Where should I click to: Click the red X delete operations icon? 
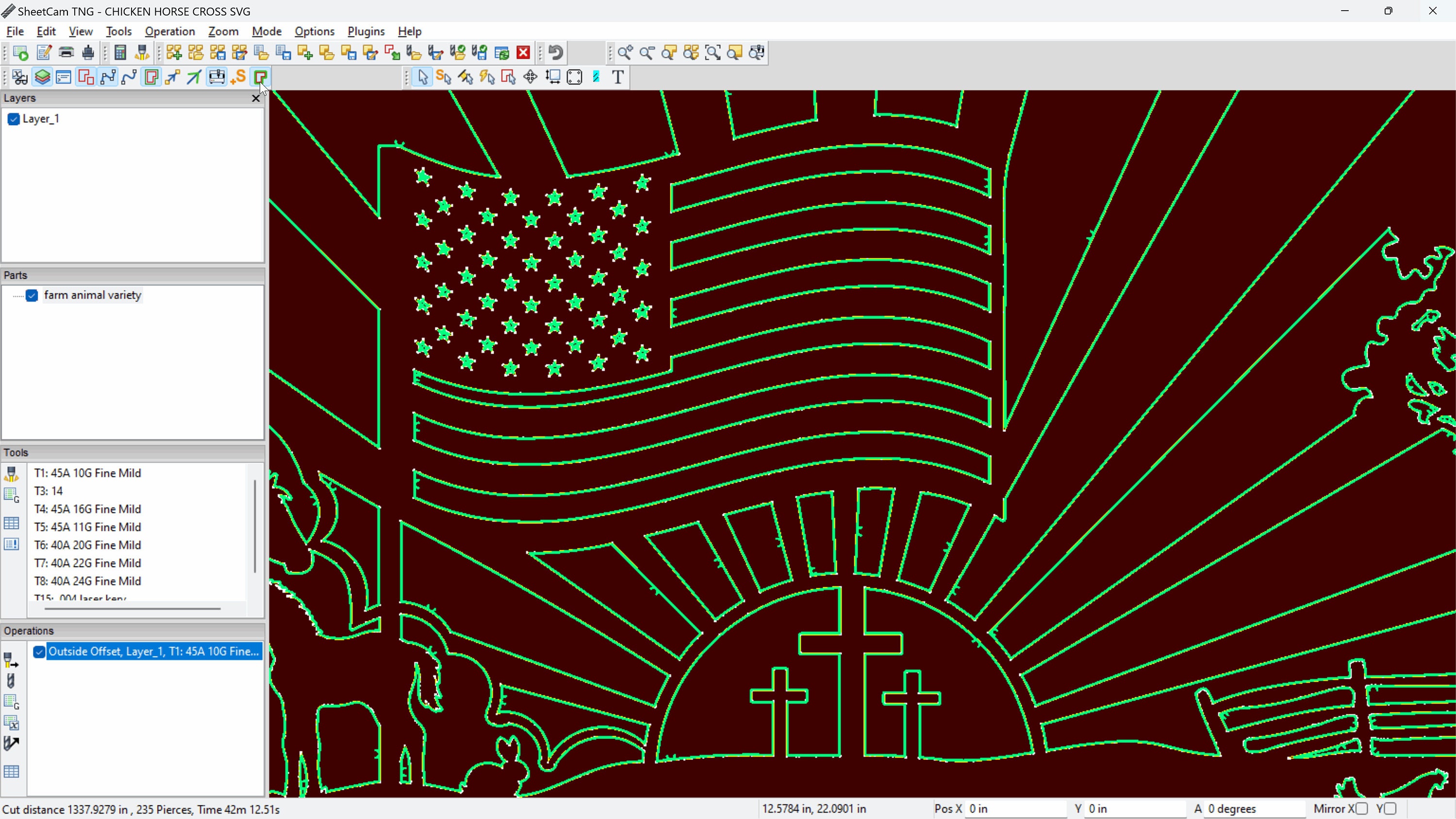click(523, 52)
